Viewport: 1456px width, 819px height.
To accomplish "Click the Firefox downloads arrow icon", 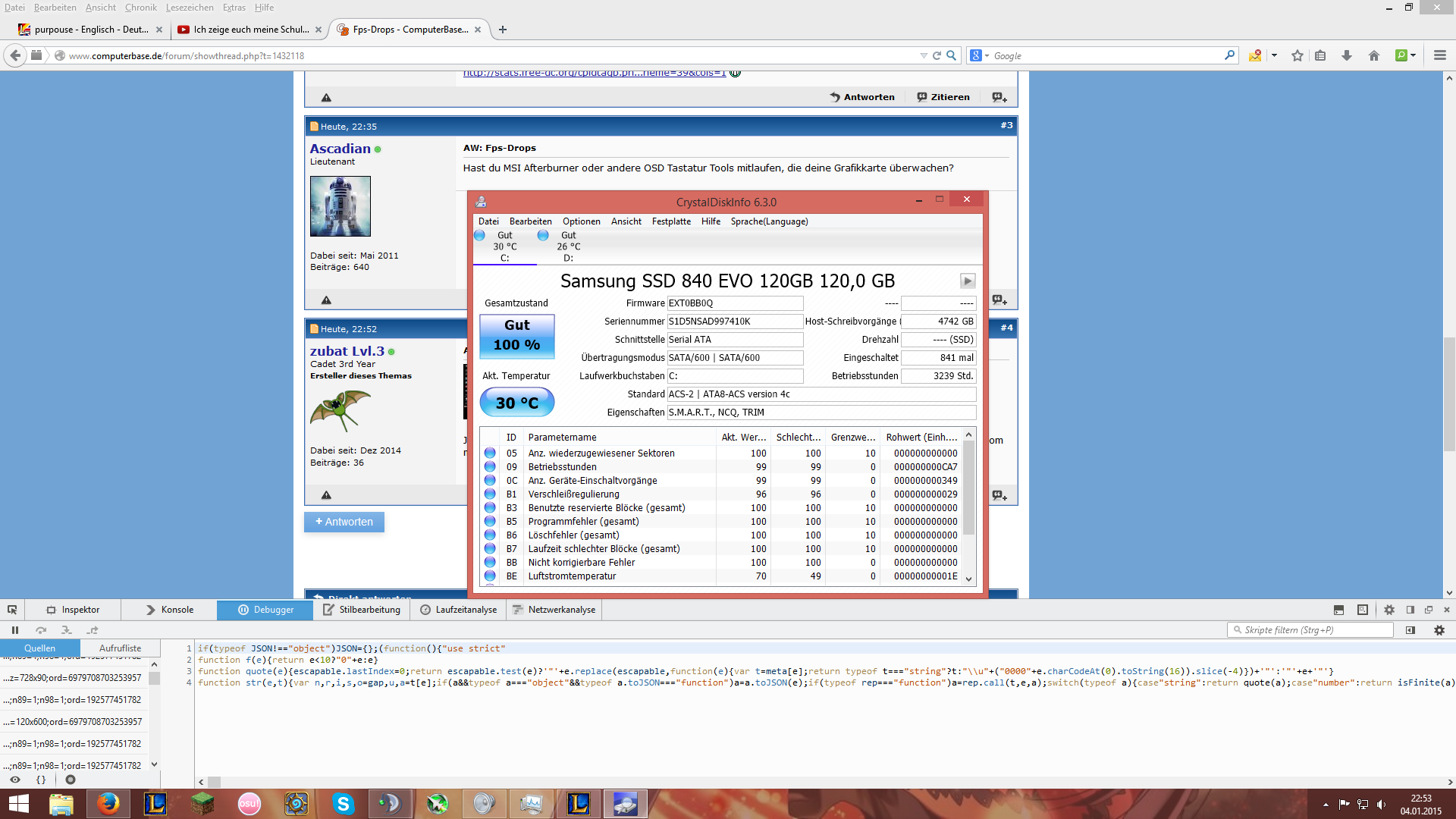I will point(1347,55).
